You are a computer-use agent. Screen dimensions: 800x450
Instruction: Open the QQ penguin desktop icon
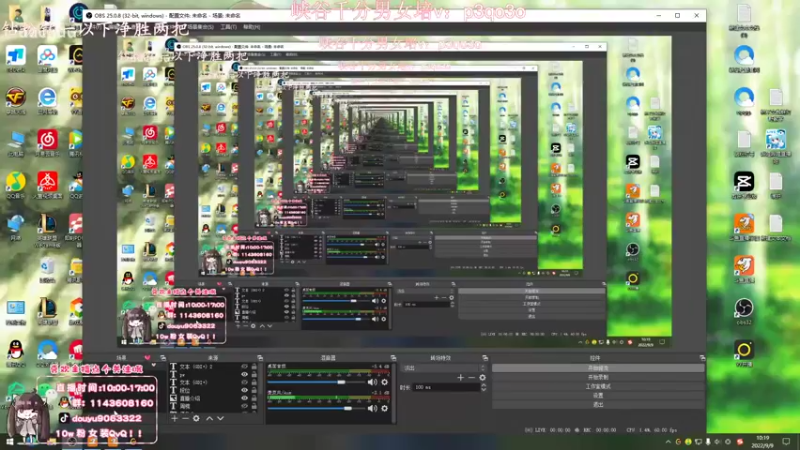coord(16,353)
